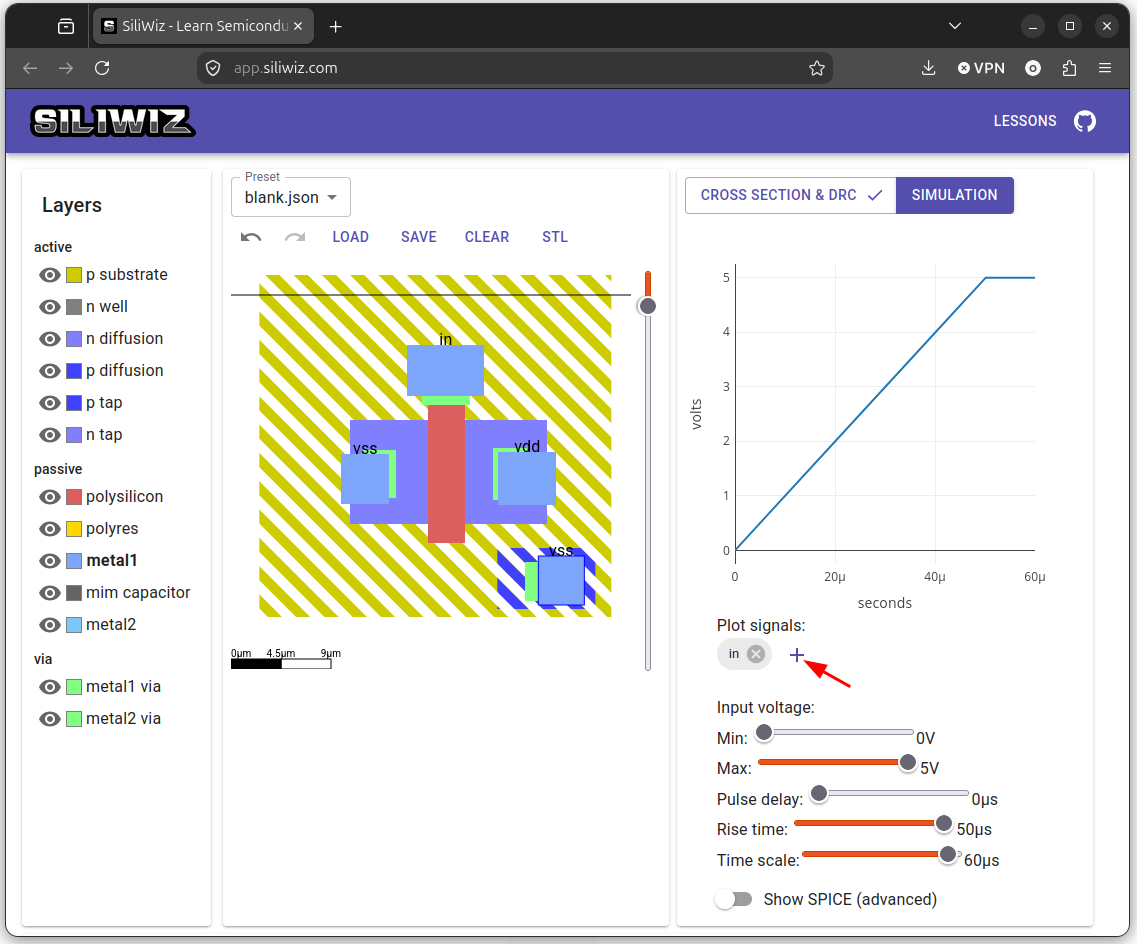Image resolution: width=1137 pixels, height=944 pixels.
Task: Open browser extensions puzzle icon
Action: pos(1069,68)
